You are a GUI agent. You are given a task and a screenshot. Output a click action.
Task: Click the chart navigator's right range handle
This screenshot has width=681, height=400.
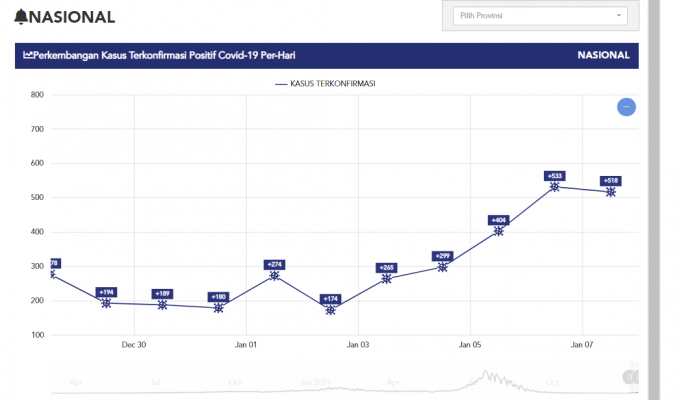[x=630, y=377]
